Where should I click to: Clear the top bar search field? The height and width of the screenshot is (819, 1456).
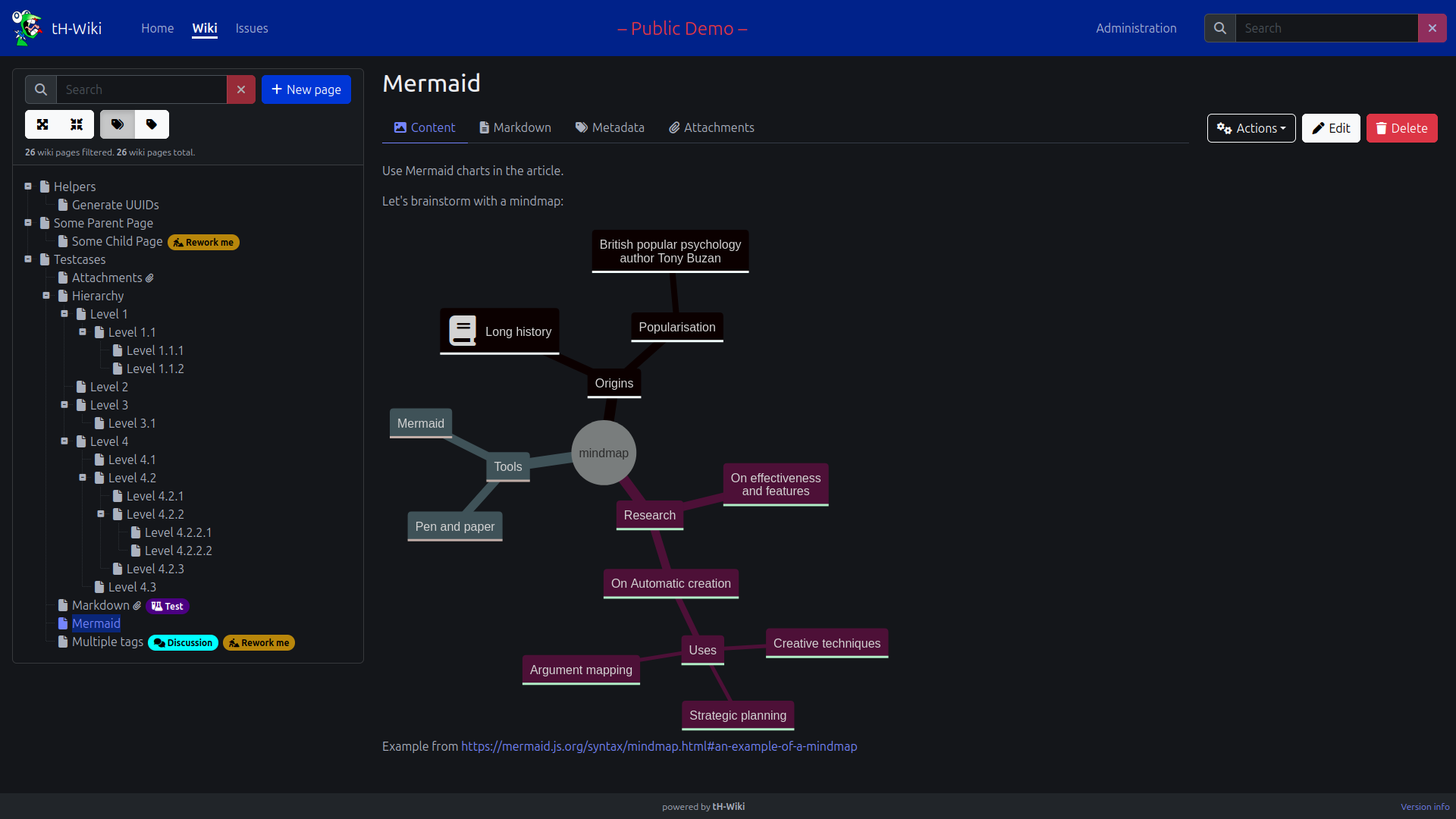(x=1432, y=28)
